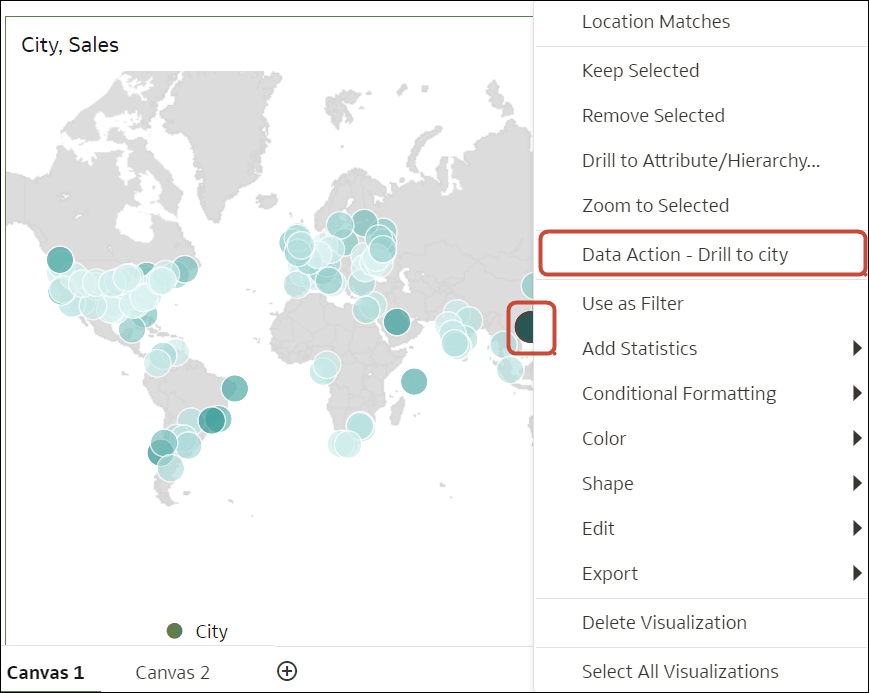Choose "Use as Filter"

coord(632,303)
